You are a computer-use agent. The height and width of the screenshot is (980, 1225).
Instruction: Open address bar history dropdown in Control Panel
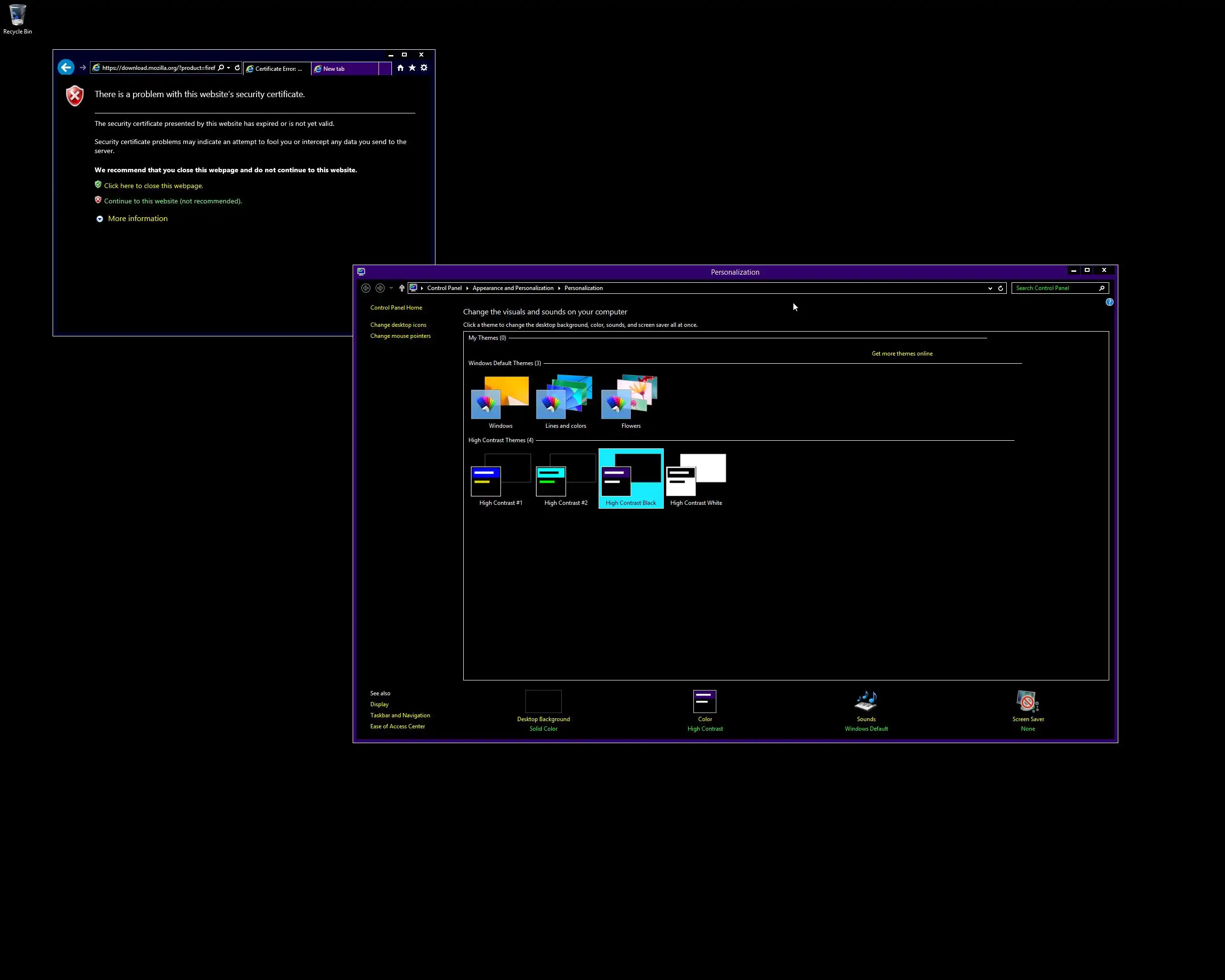point(990,288)
